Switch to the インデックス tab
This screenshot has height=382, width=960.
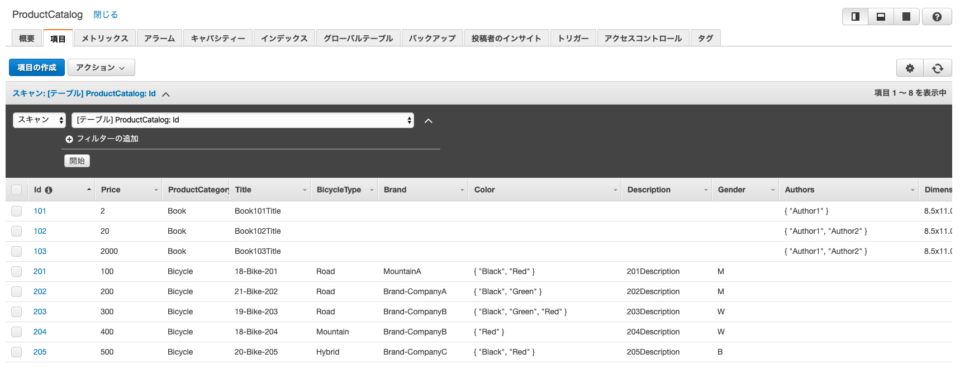pos(284,38)
